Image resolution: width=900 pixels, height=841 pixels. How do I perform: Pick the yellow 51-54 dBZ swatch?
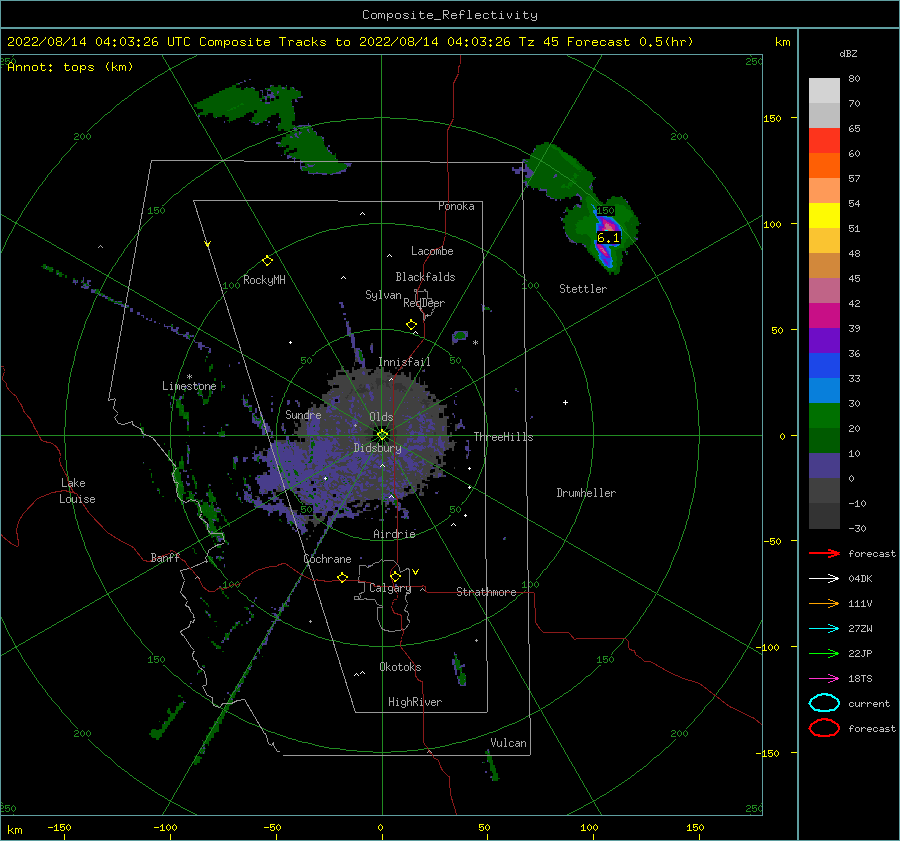pos(824,216)
